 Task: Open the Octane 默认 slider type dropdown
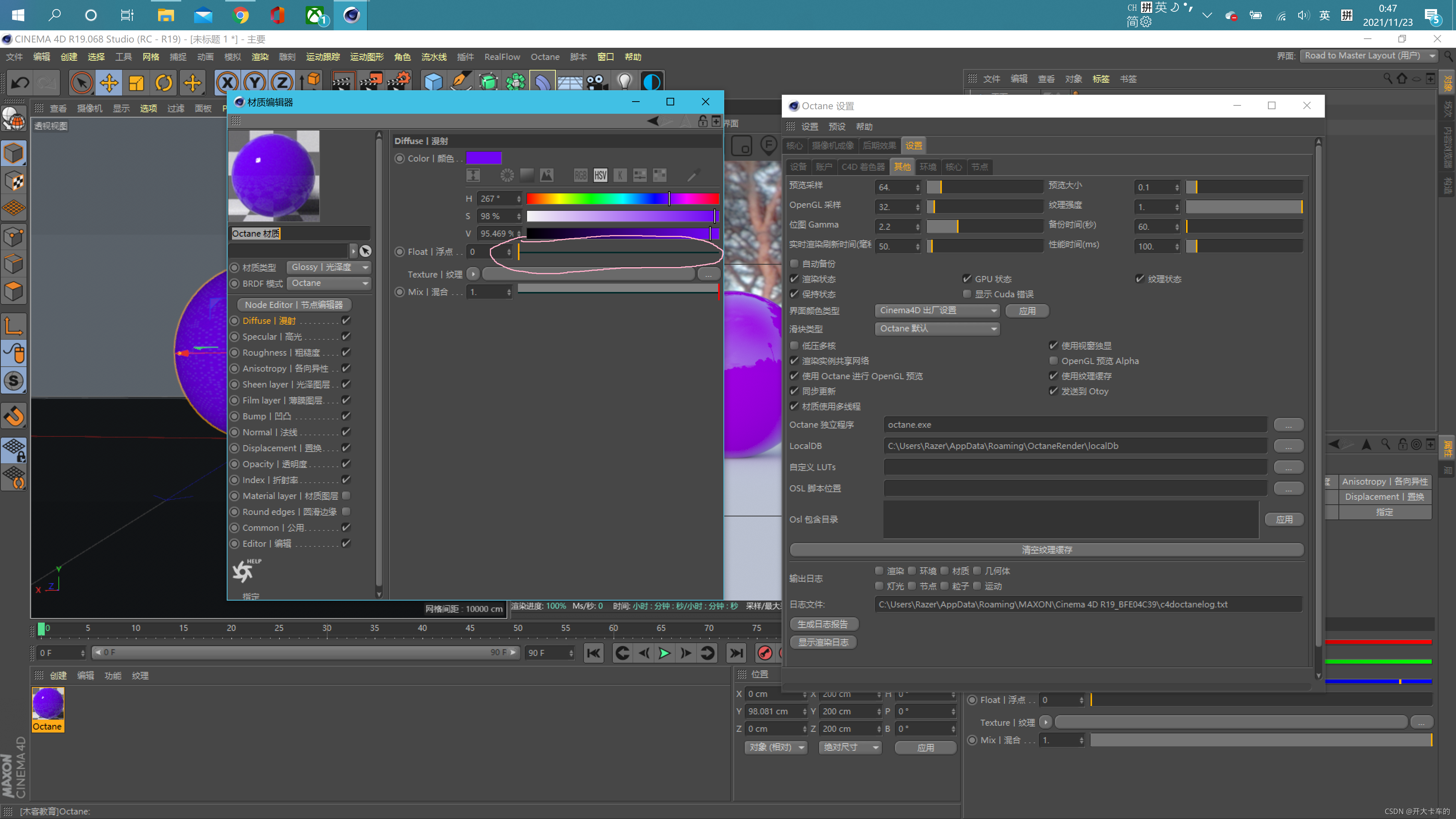[937, 329]
